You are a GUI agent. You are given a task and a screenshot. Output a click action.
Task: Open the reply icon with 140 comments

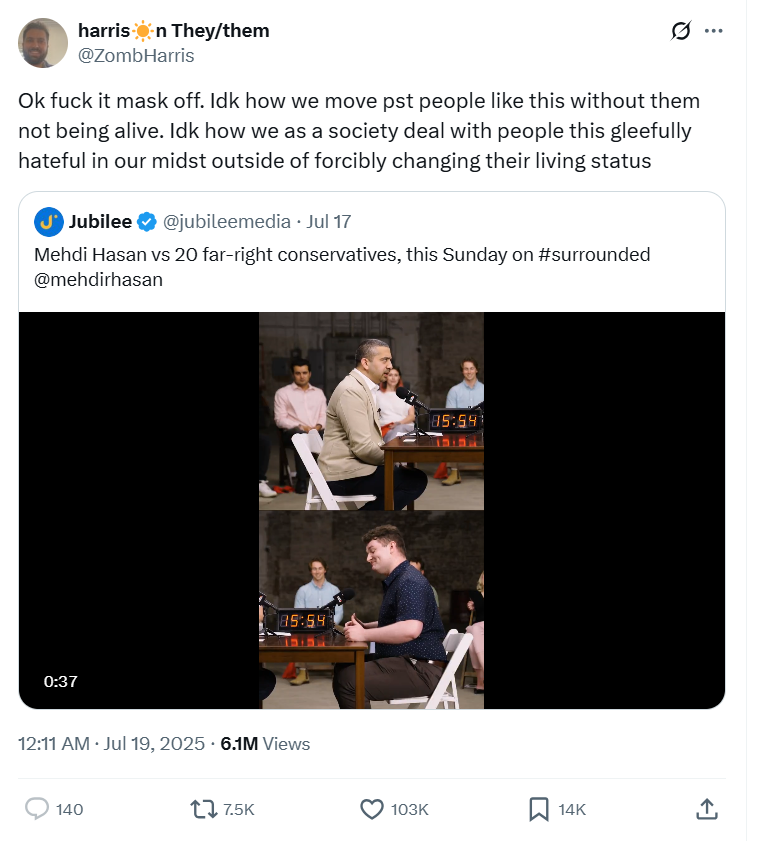pyautogui.click(x=36, y=809)
